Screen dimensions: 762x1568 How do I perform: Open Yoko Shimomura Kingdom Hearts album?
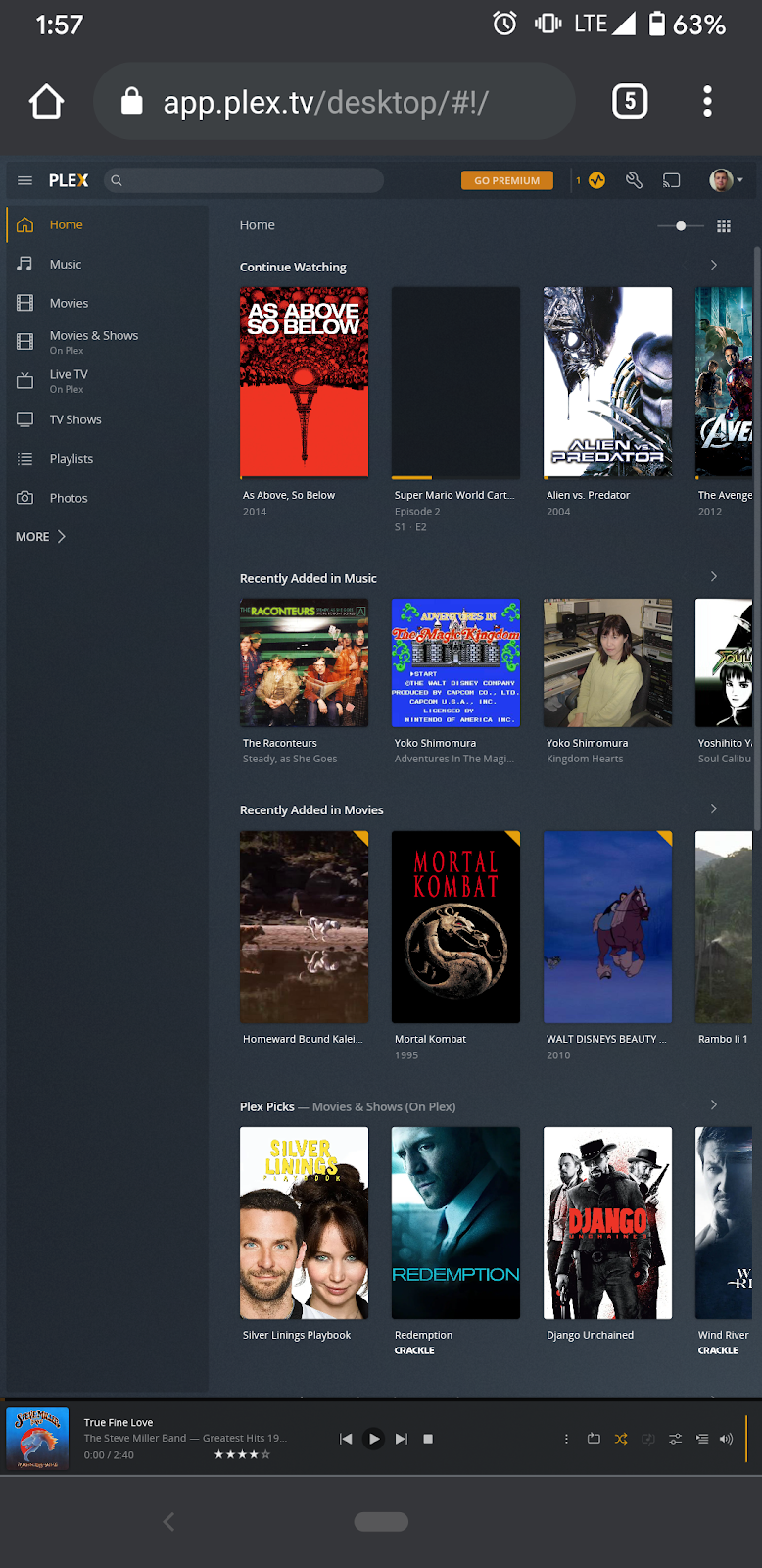[608, 663]
